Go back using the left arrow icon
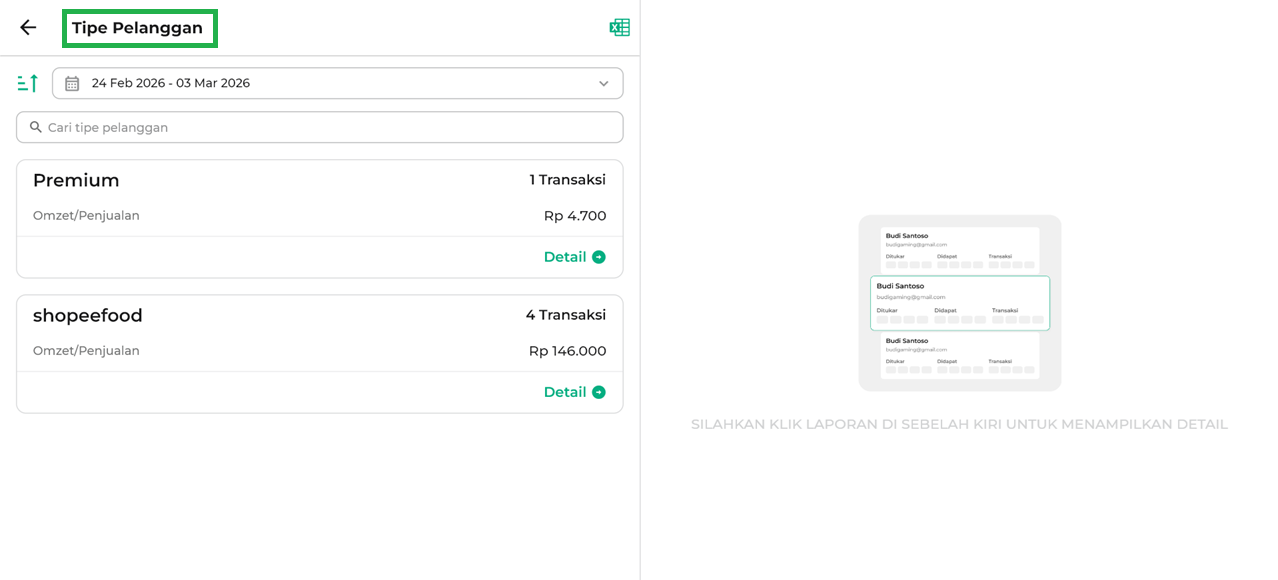 coord(28,28)
